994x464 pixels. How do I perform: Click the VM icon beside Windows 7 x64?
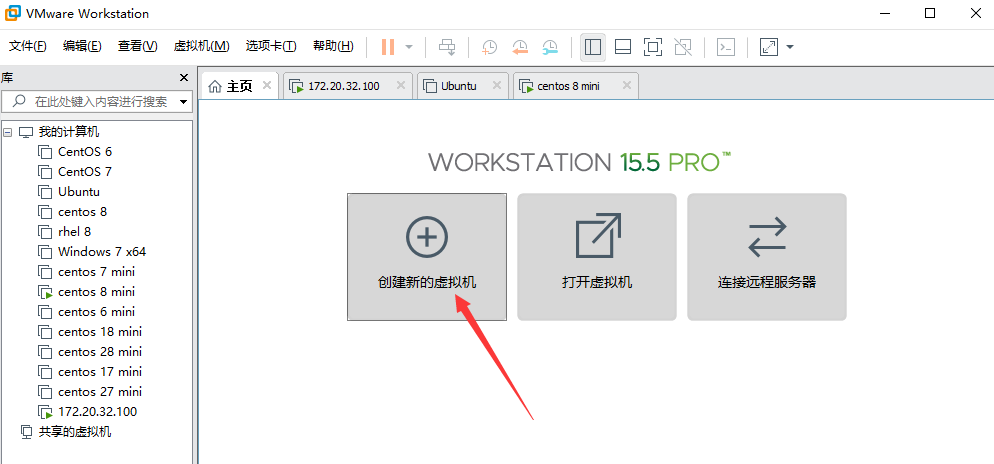pyautogui.click(x=45, y=252)
